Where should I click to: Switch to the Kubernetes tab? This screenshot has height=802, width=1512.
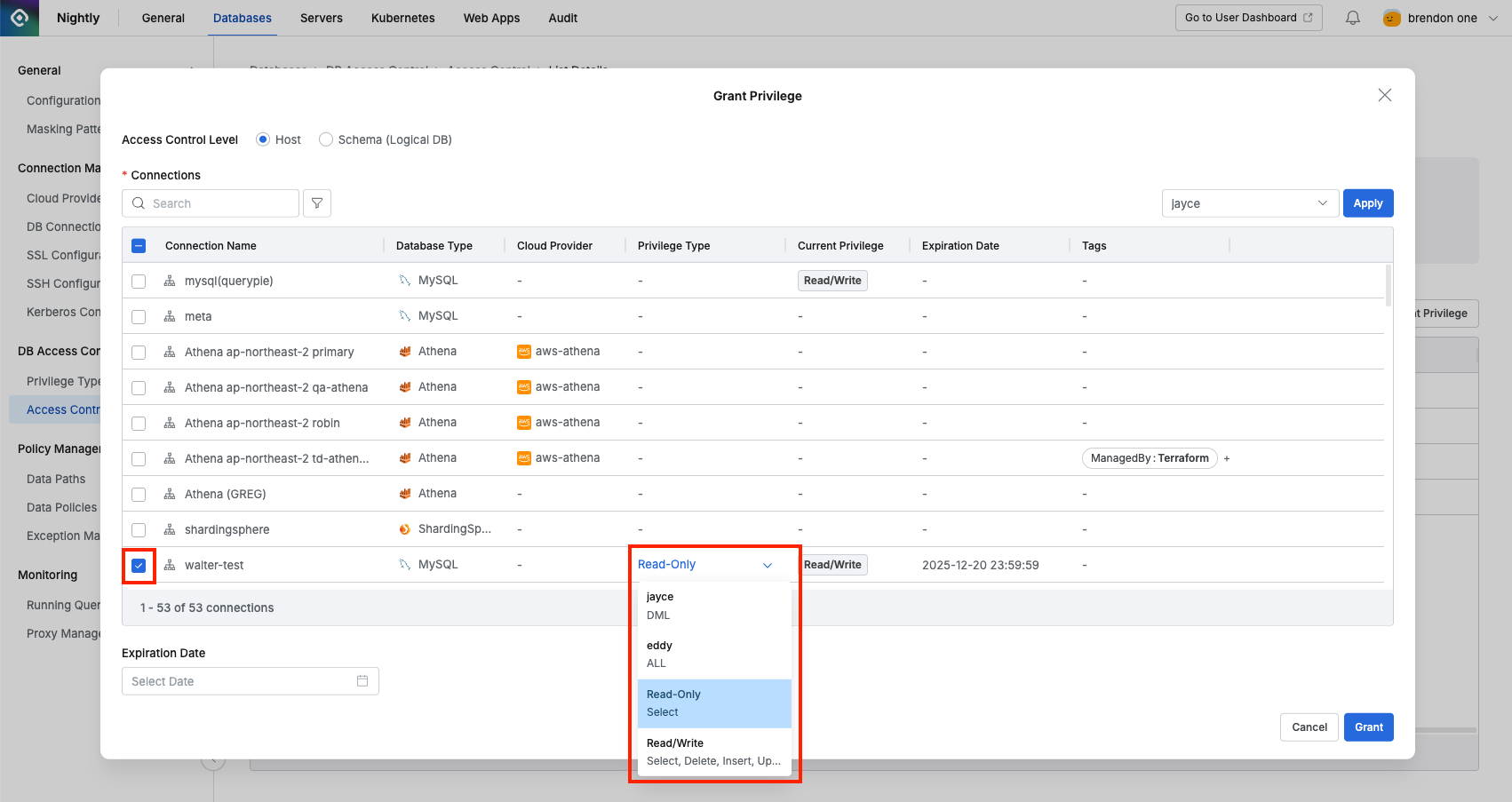click(x=402, y=18)
